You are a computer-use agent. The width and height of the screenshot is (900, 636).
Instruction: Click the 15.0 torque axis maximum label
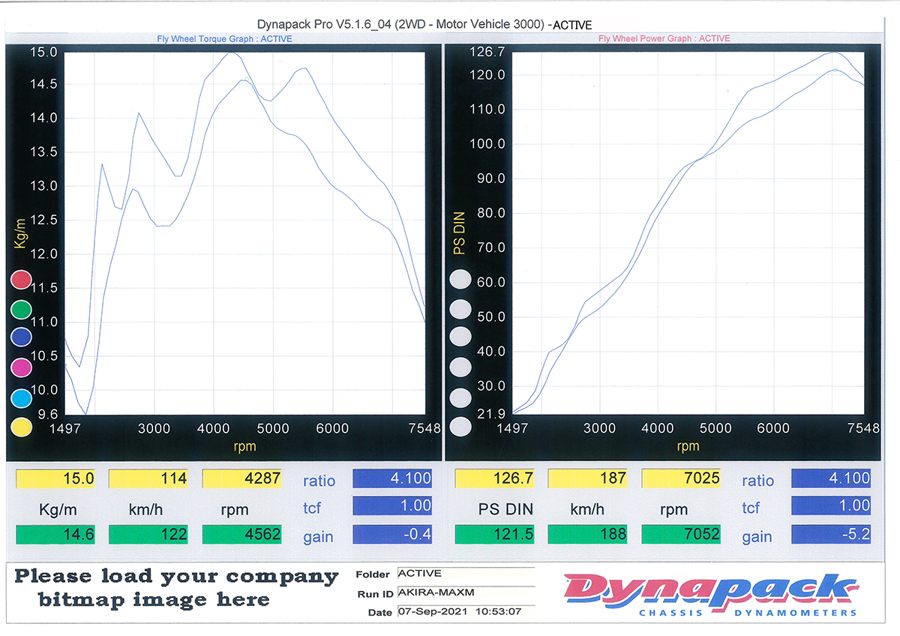44,52
